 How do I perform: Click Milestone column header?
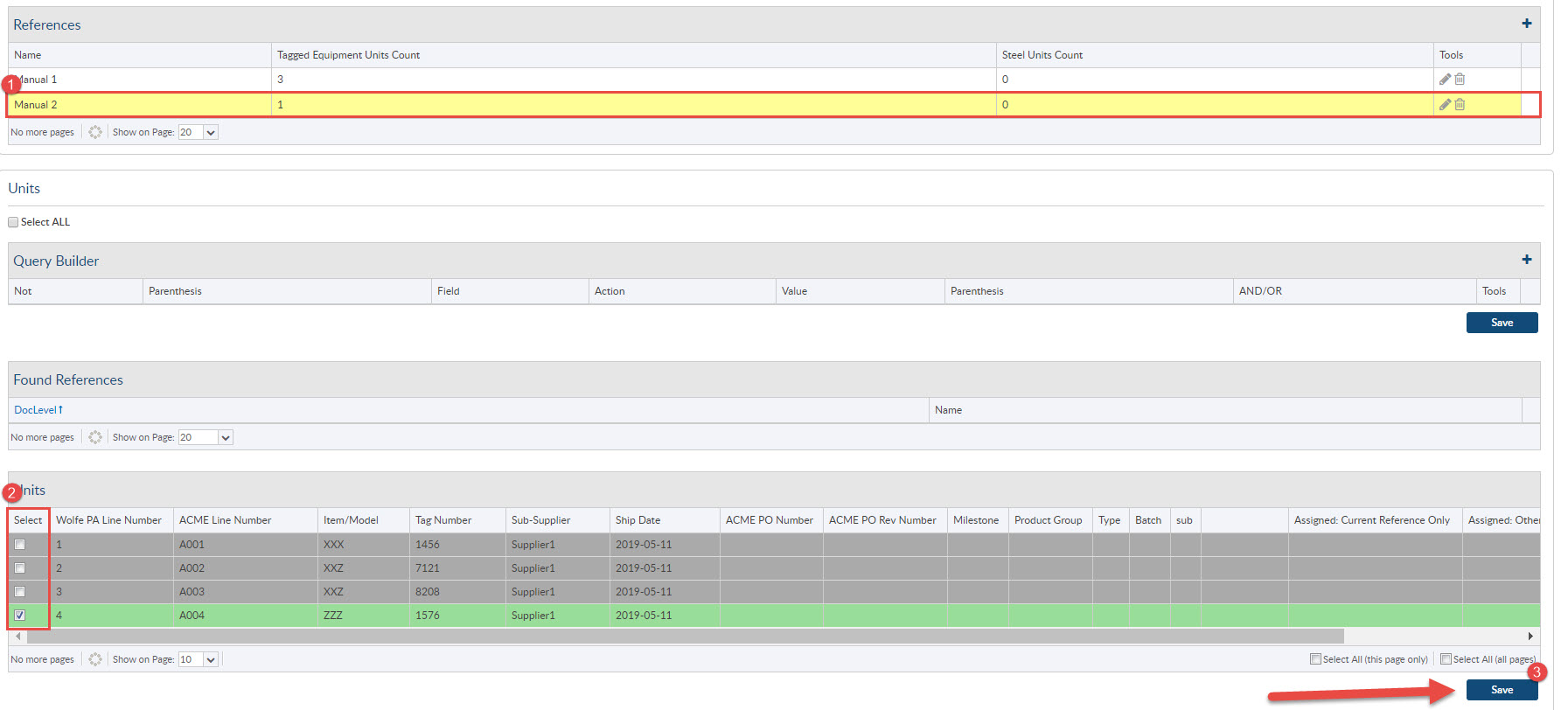pyautogui.click(x=976, y=520)
